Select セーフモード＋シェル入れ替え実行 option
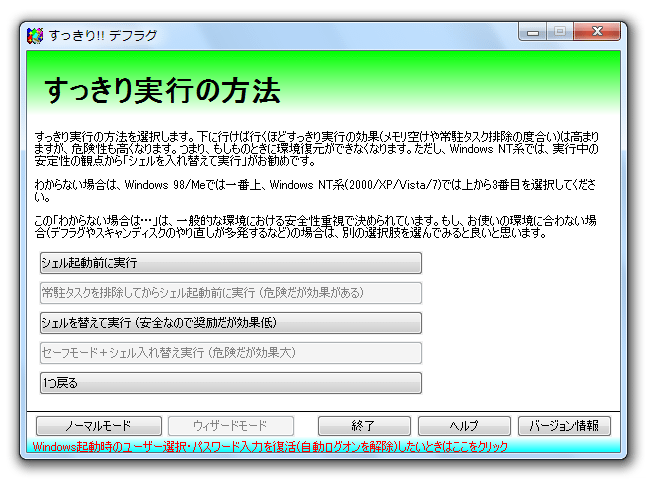 (231, 353)
